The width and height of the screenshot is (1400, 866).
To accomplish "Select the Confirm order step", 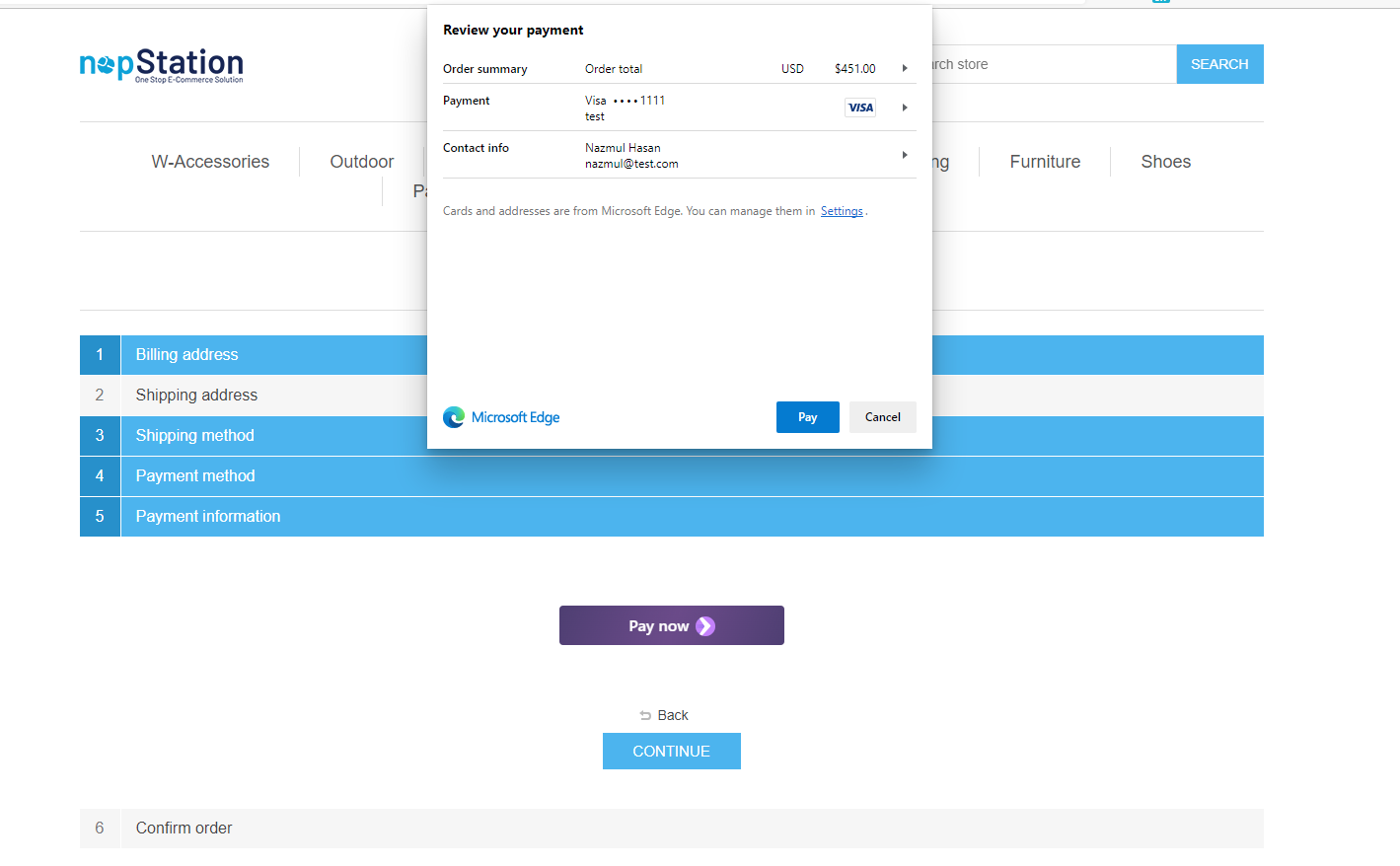I will (672, 829).
